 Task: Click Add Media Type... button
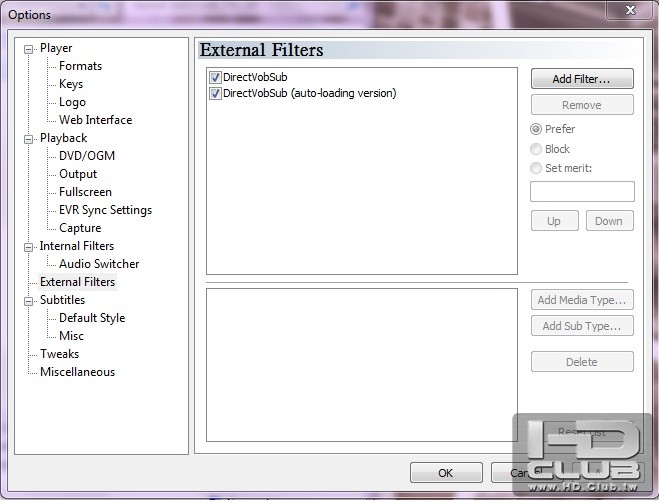coord(582,300)
